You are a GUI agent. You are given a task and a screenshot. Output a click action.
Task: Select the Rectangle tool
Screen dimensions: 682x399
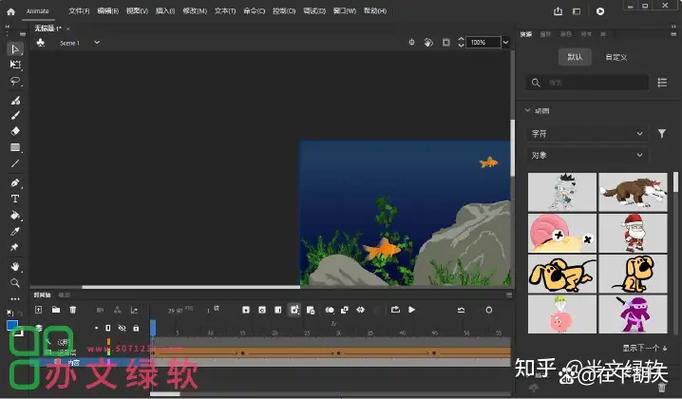coord(15,147)
